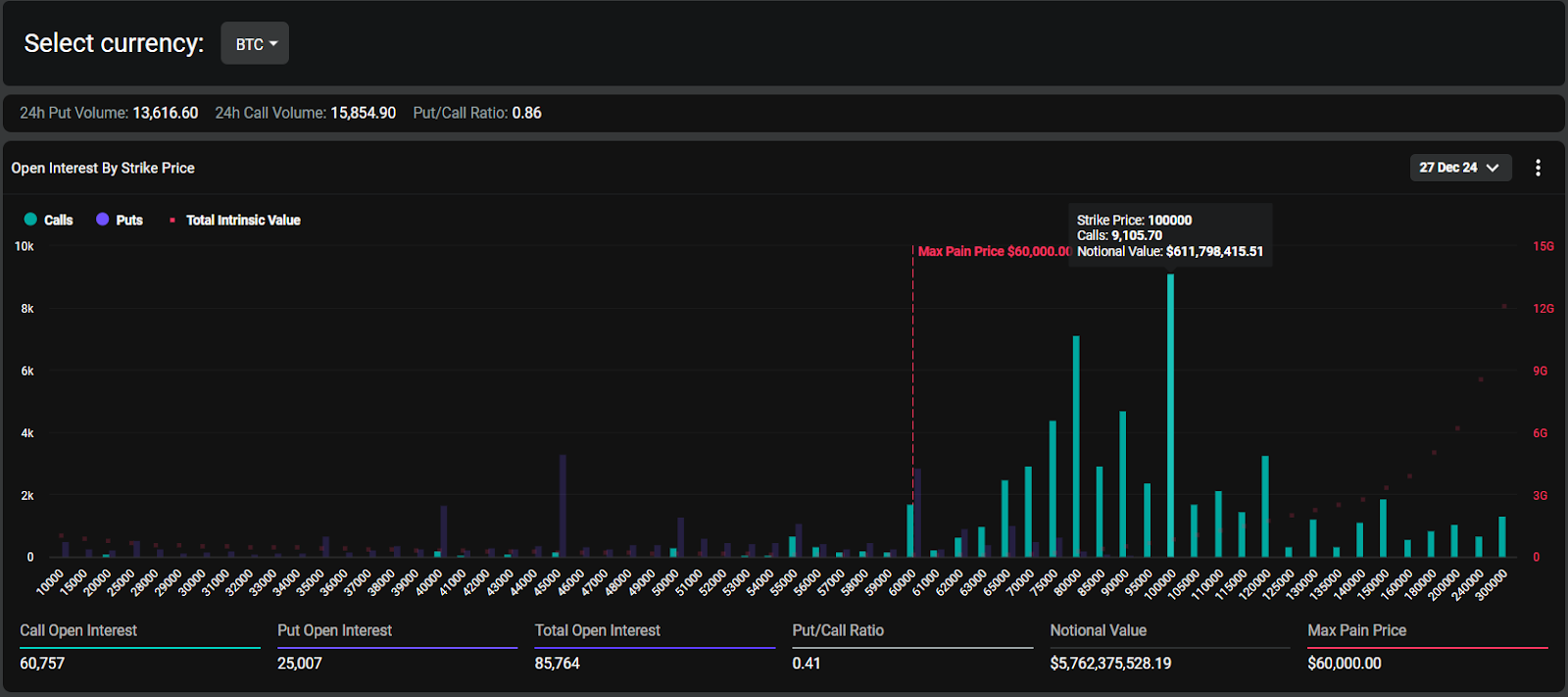
Task: Click the notional value $5,762,375,528.19
Action: click(x=1110, y=663)
